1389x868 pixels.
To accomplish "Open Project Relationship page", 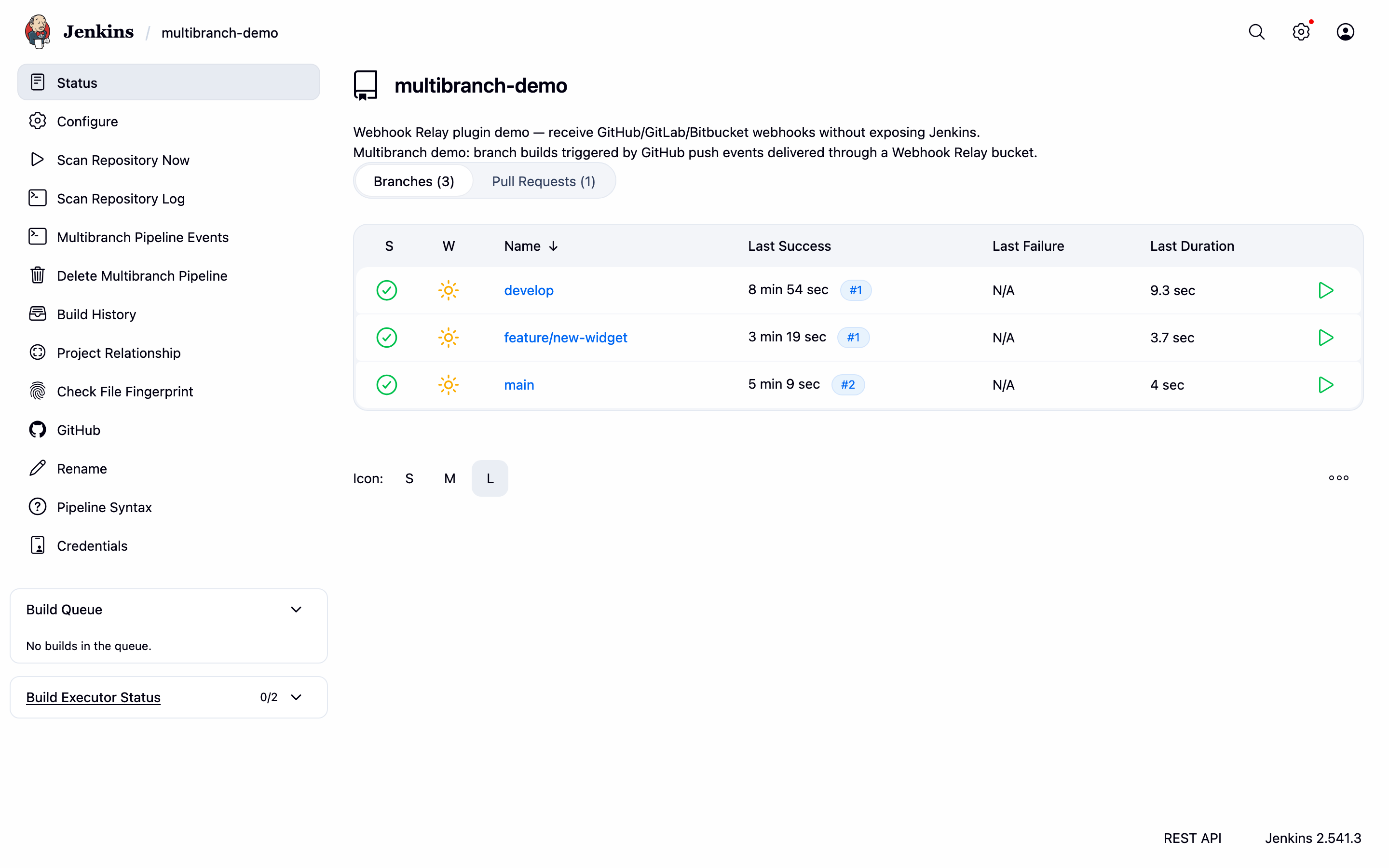I will point(169,353).
